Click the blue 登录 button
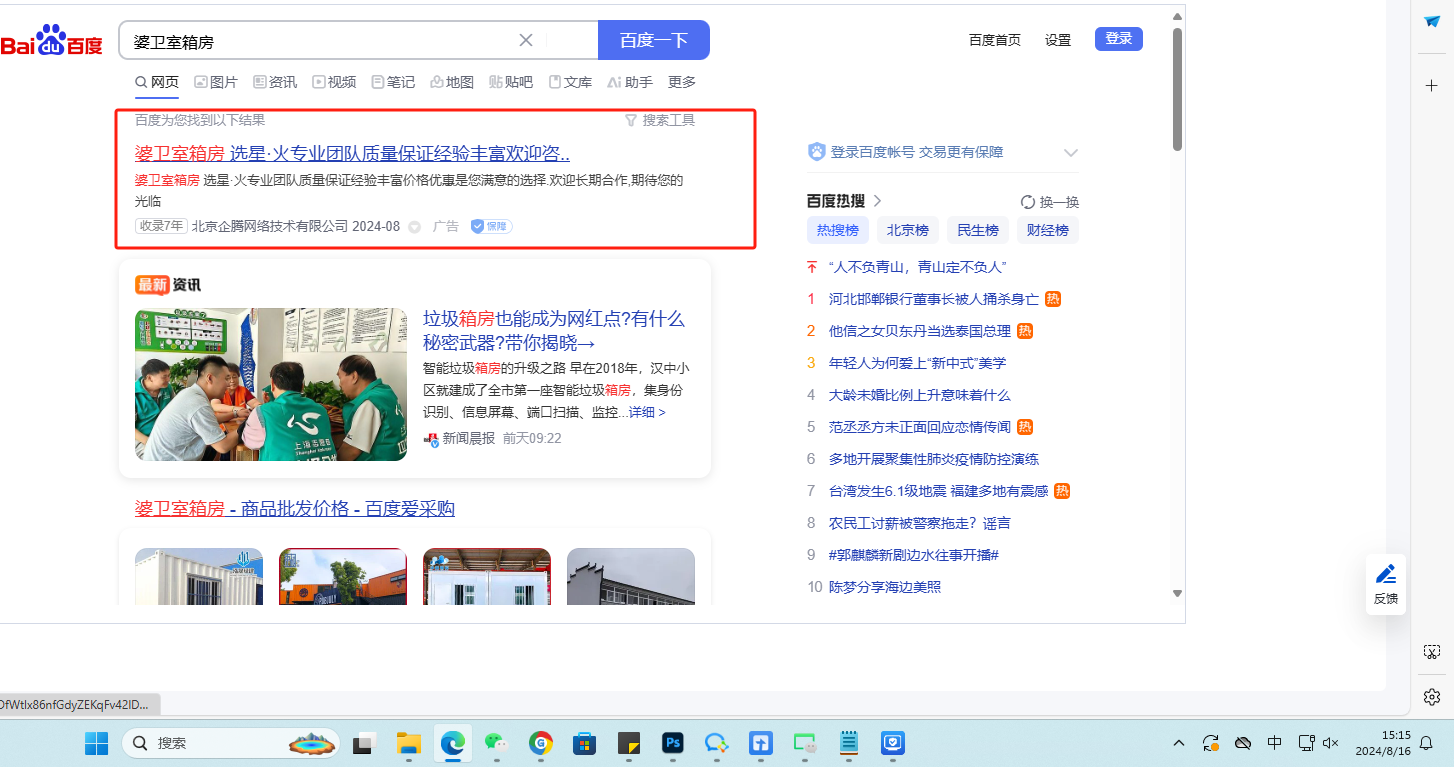 coord(1119,39)
